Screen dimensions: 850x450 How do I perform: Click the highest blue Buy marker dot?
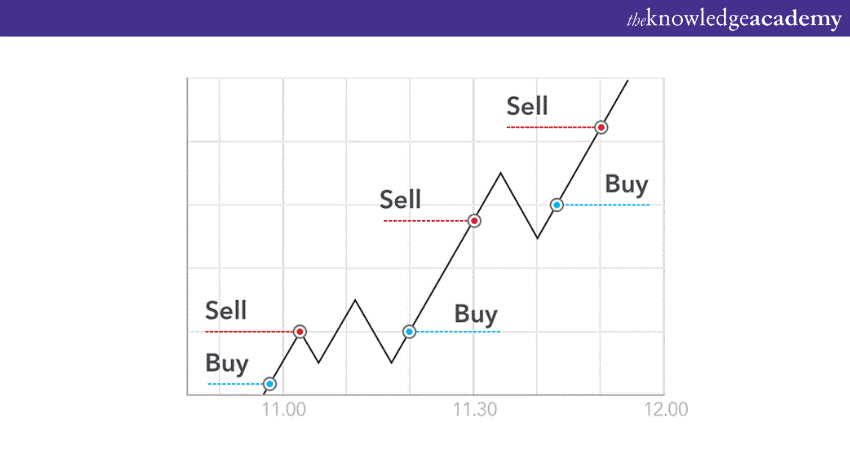pyautogui.click(x=557, y=205)
